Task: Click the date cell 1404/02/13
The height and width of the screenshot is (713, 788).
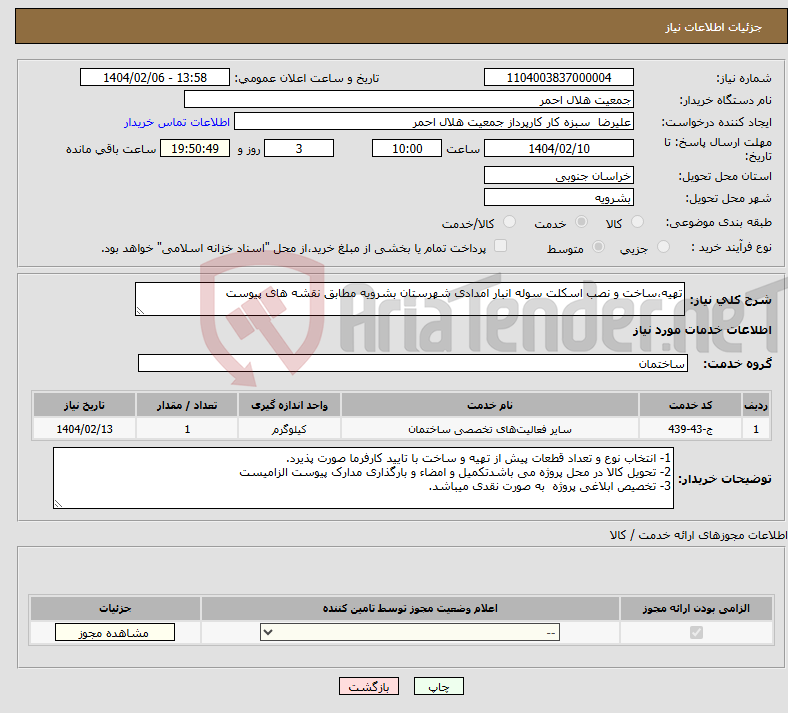Action: (x=84, y=429)
